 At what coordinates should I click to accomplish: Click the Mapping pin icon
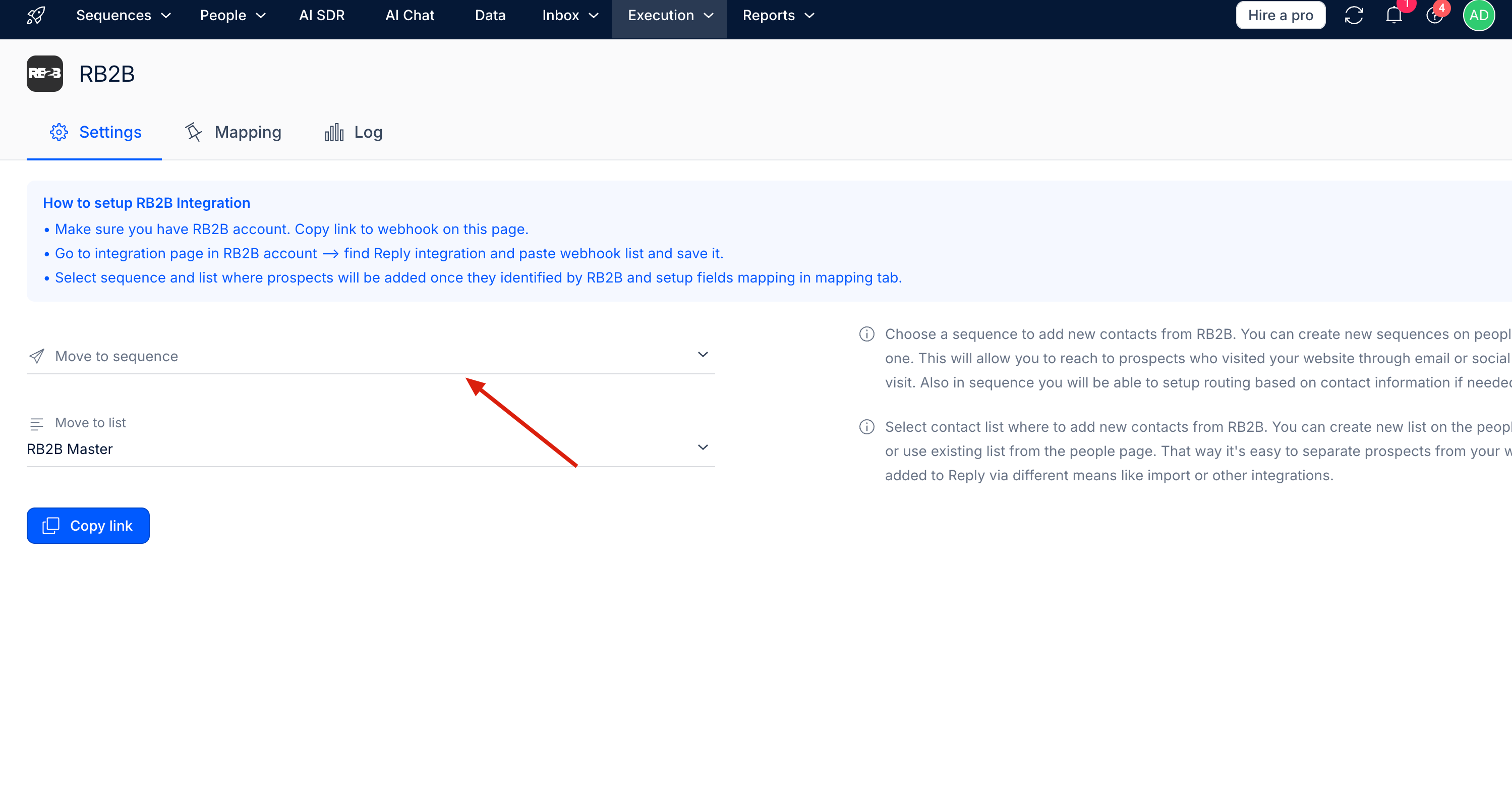coord(194,132)
